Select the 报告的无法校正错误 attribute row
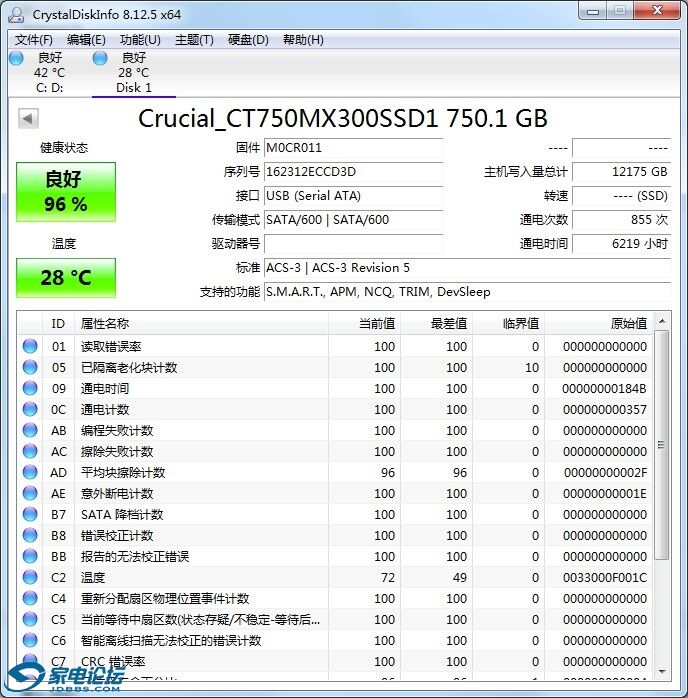 (335, 556)
